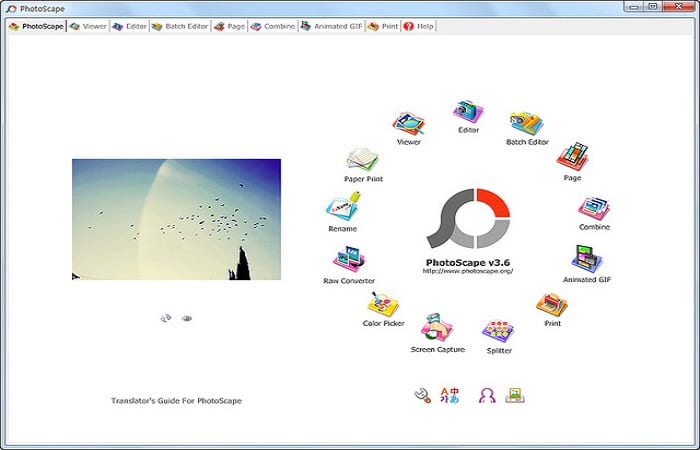Open the Rename tool icon

tap(343, 206)
